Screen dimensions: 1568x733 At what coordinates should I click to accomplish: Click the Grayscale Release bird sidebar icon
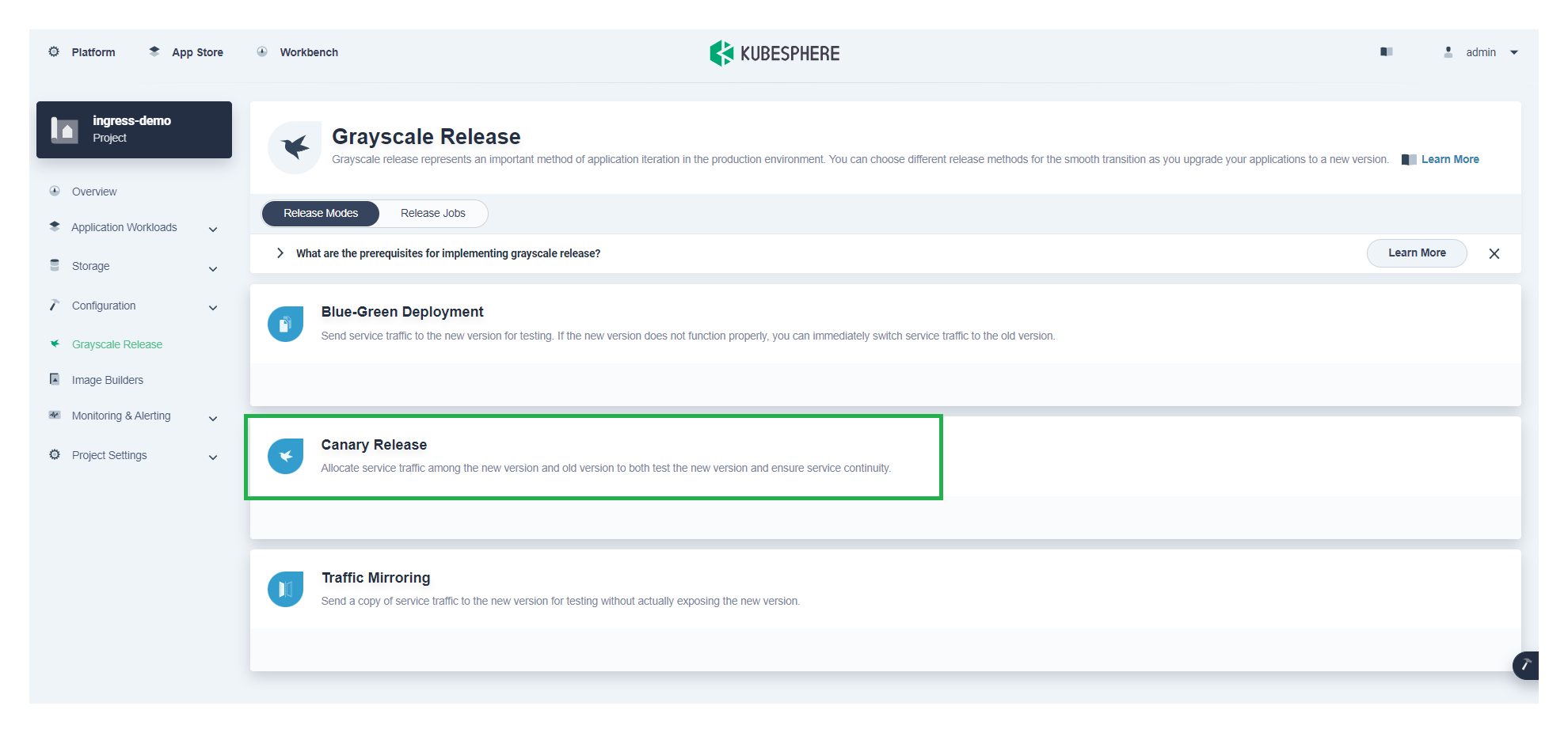tap(55, 344)
